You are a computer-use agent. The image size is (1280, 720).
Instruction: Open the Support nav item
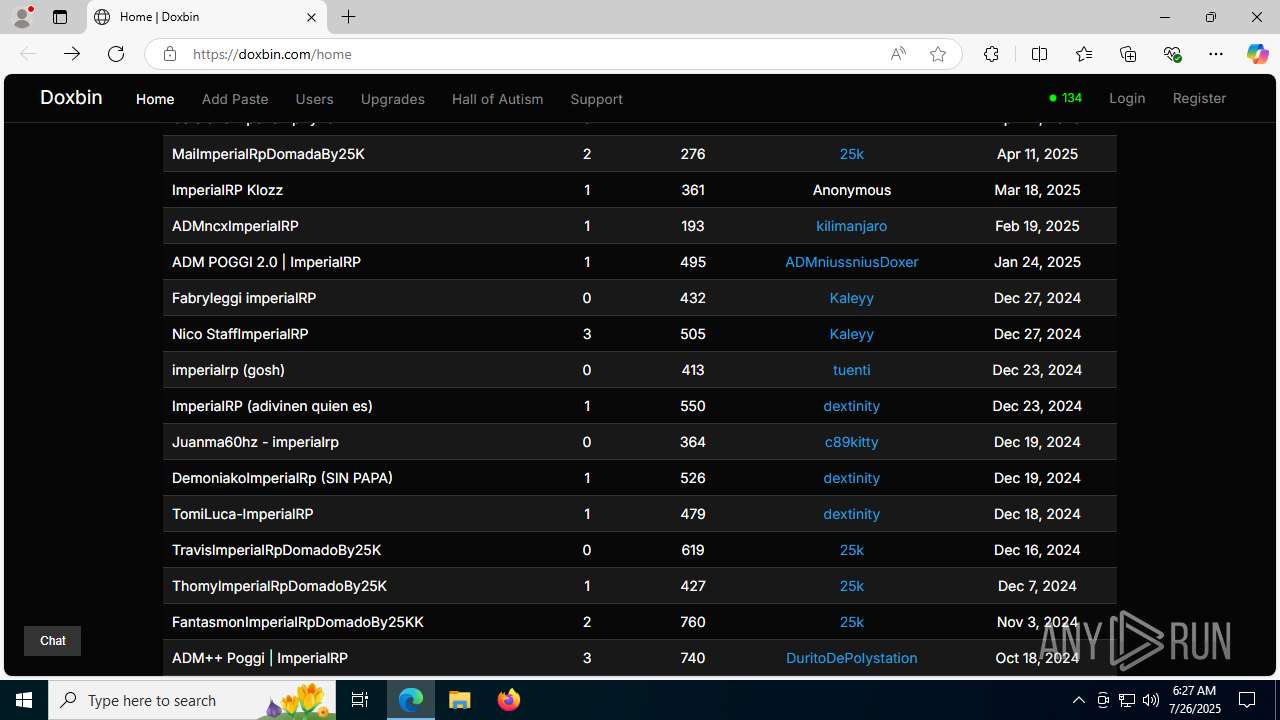point(596,99)
